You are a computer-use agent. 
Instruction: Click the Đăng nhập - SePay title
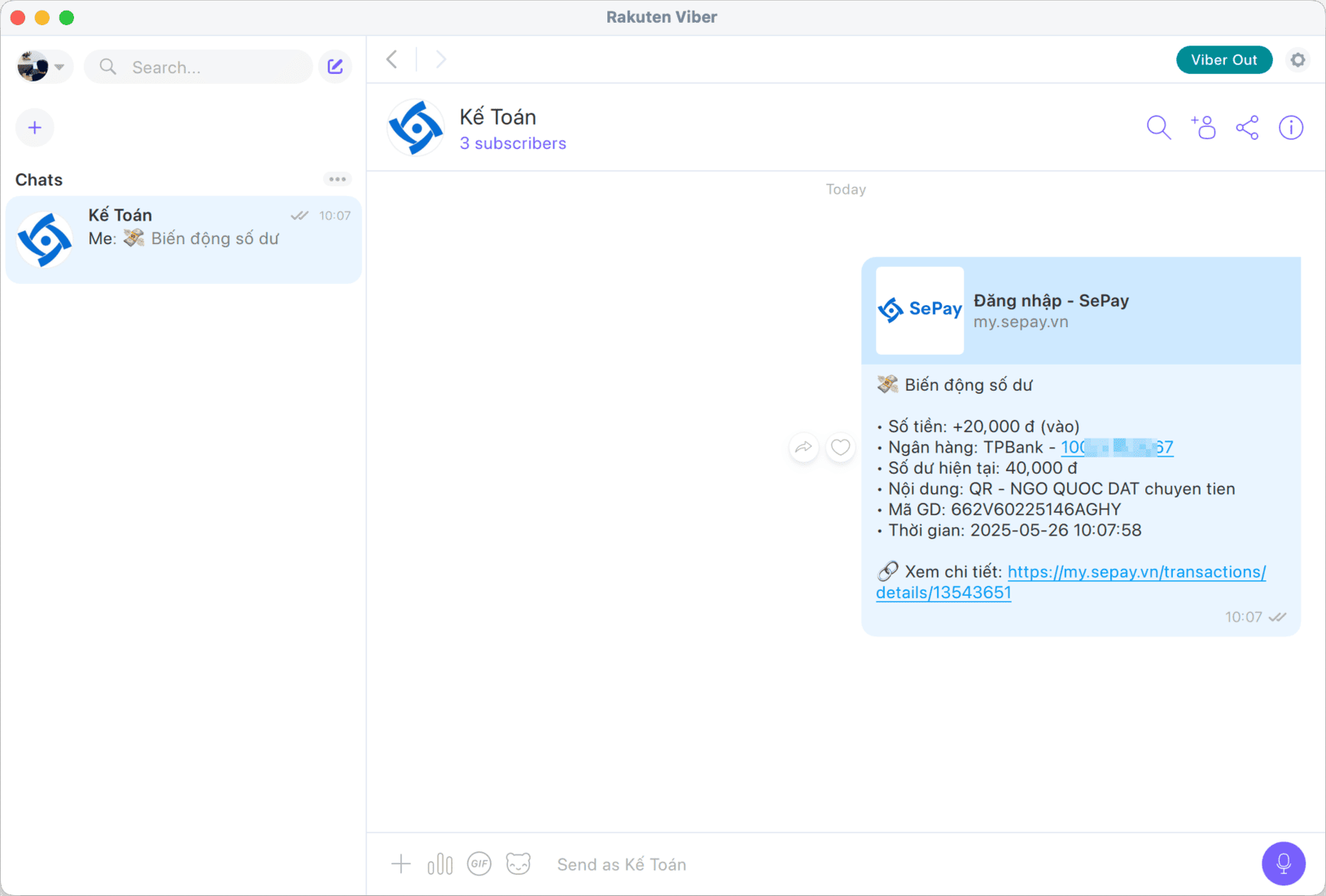pyautogui.click(x=1051, y=301)
